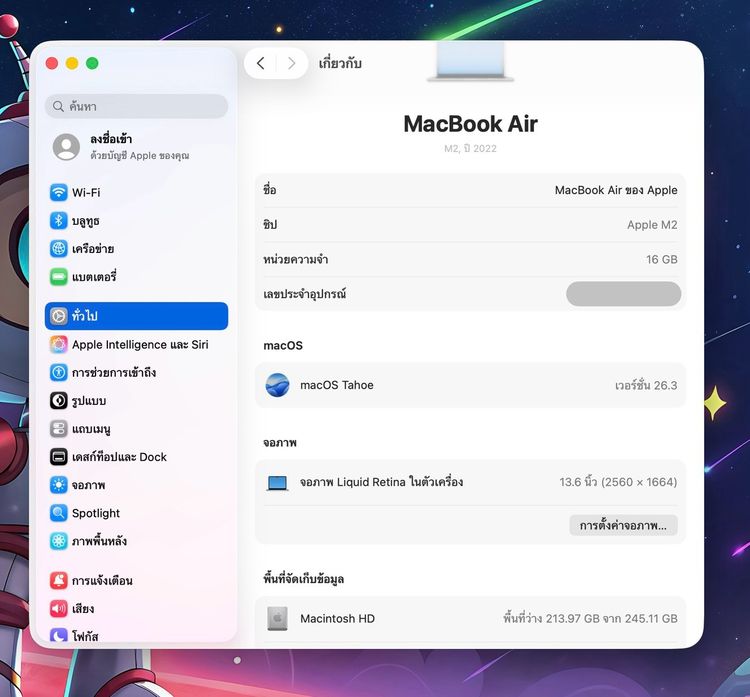Click the MacBook image thumbnail at top
Screen dimensions: 750x697
471,61
